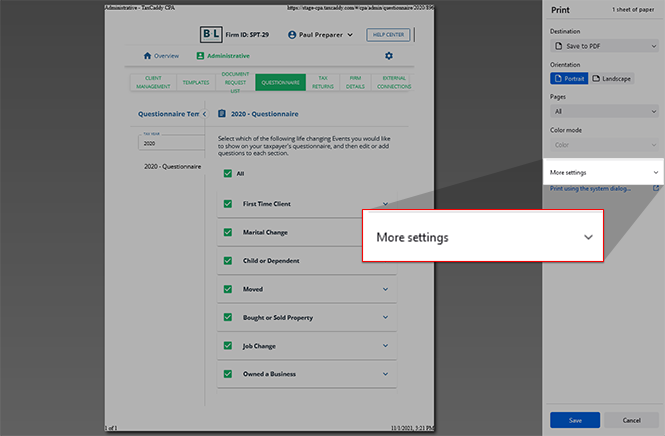Screen dimensions: 665x436
Task: Switch to Questionnaire tab
Action: [x=280, y=82]
